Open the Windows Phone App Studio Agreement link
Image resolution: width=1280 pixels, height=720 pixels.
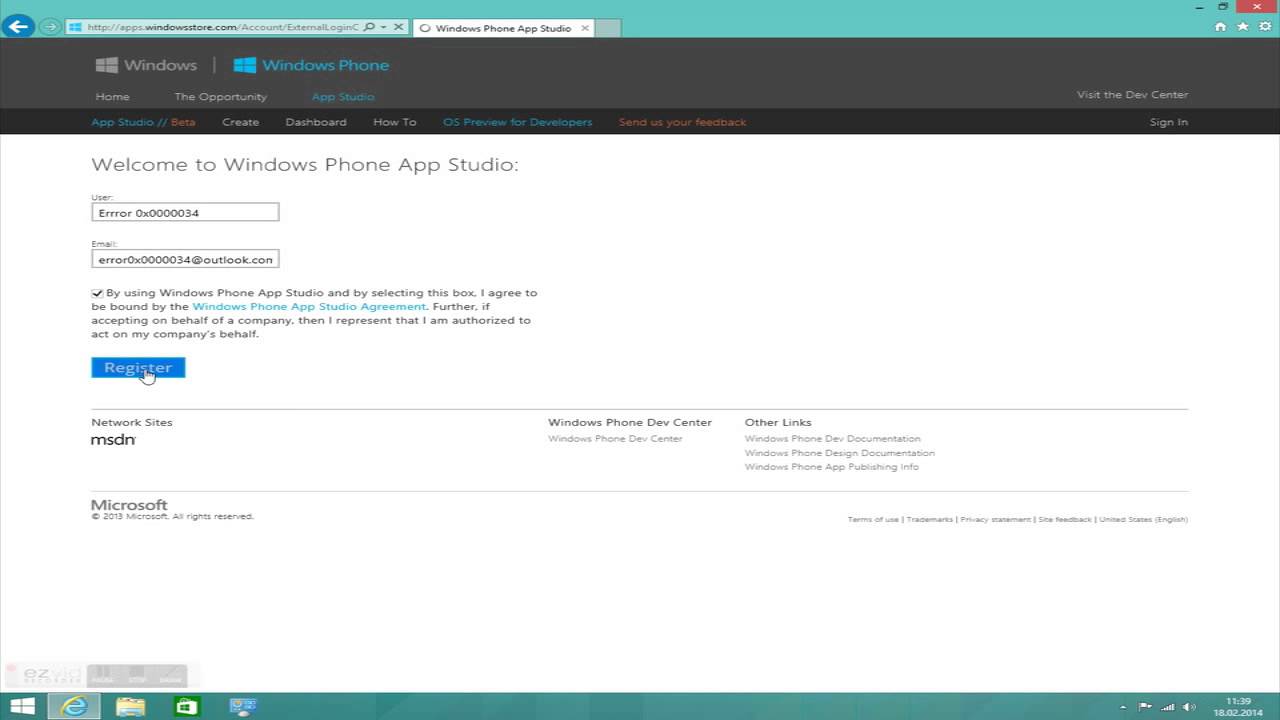pos(309,307)
